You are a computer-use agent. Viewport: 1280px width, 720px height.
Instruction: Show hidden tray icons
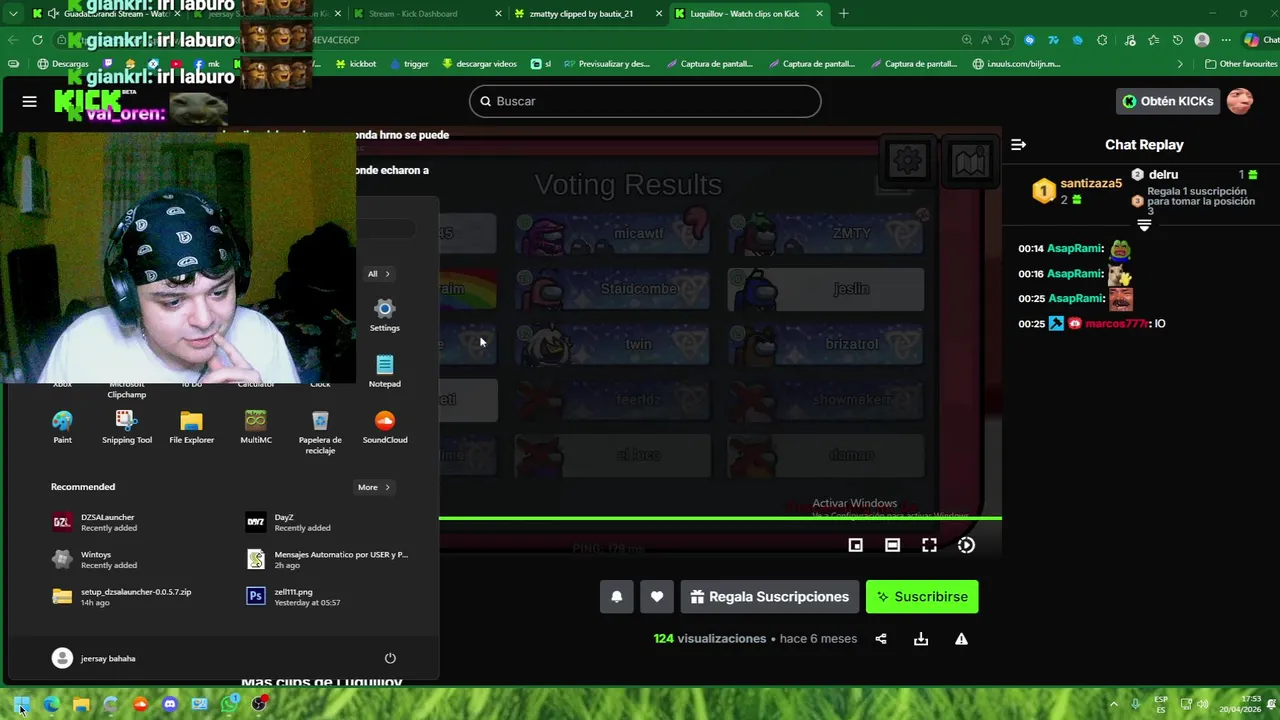(1114, 704)
